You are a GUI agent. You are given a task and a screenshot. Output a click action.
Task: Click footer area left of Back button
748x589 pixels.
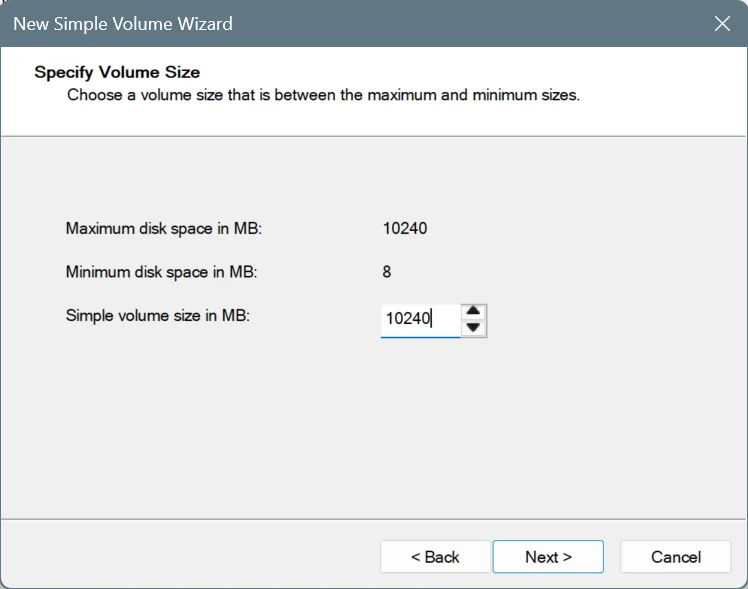(x=191, y=556)
